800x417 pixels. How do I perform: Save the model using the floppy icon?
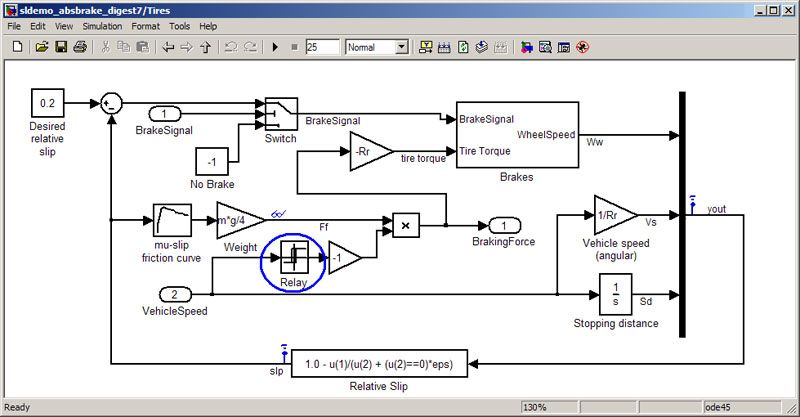pyautogui.click(x=61, y=47)
